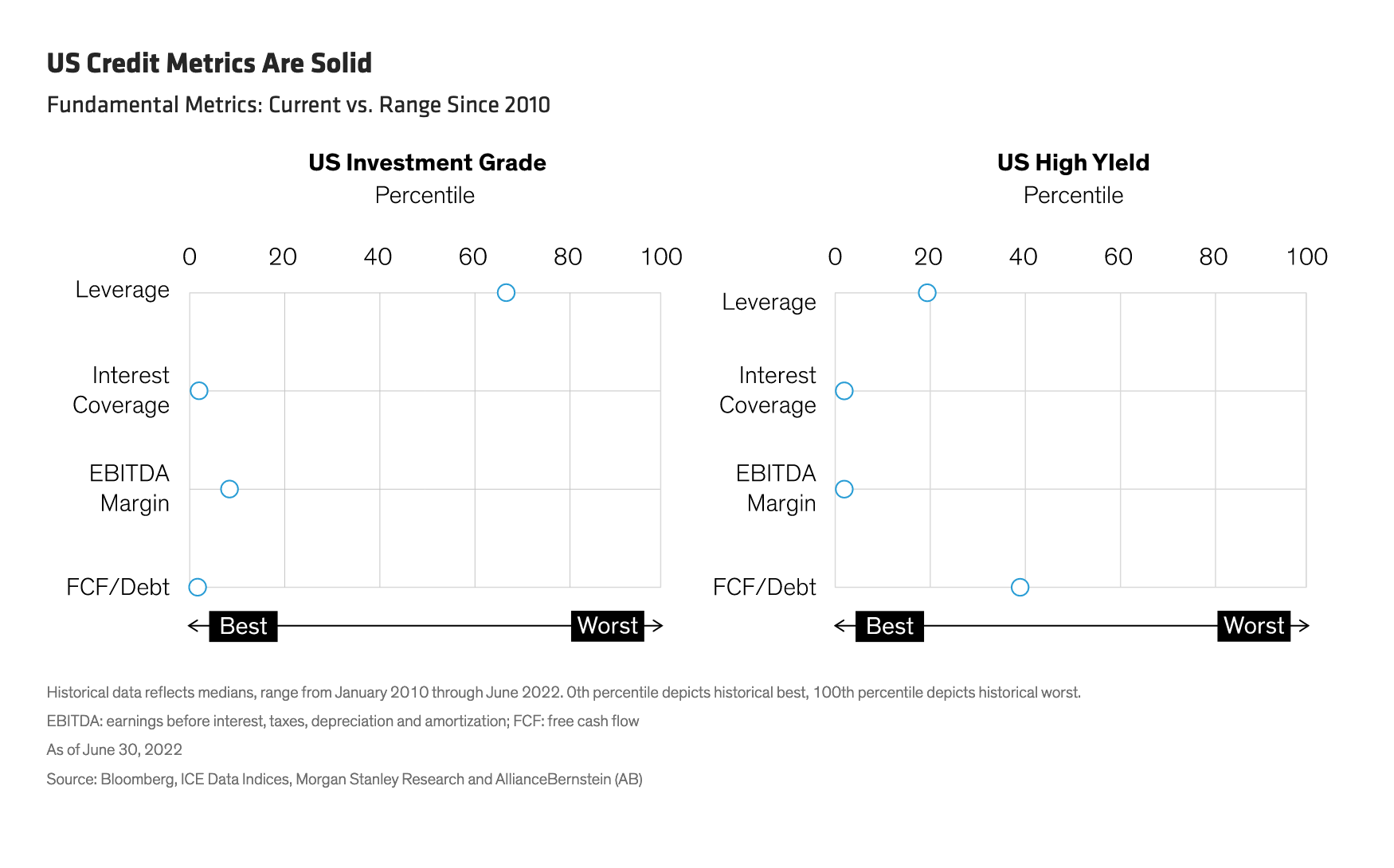Click the 'US Credit Metrics Are Solid' title

click(209, 64)
